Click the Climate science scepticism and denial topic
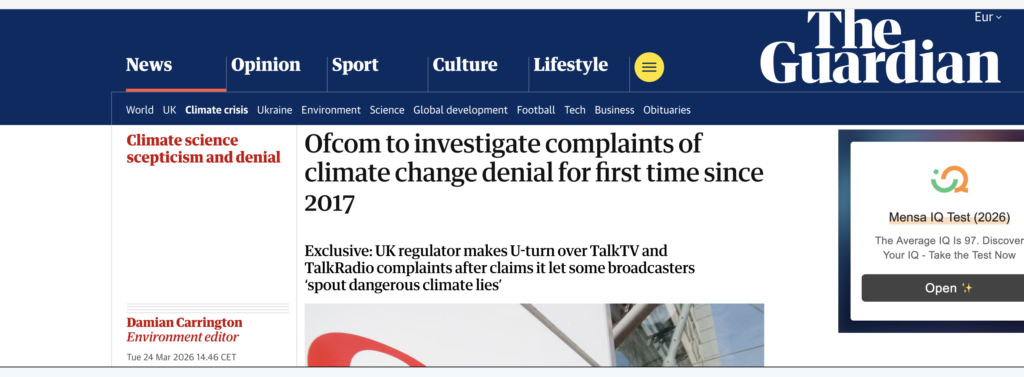 tap(204, 149)
